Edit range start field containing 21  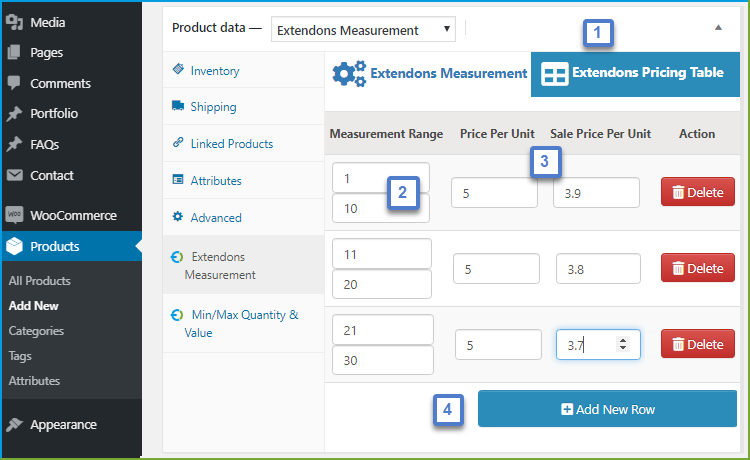(383, 329)
